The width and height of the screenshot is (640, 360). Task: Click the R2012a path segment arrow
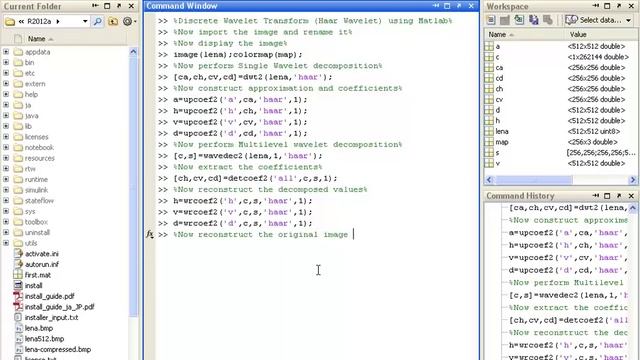pyautogui.click(x=58, y=21)
